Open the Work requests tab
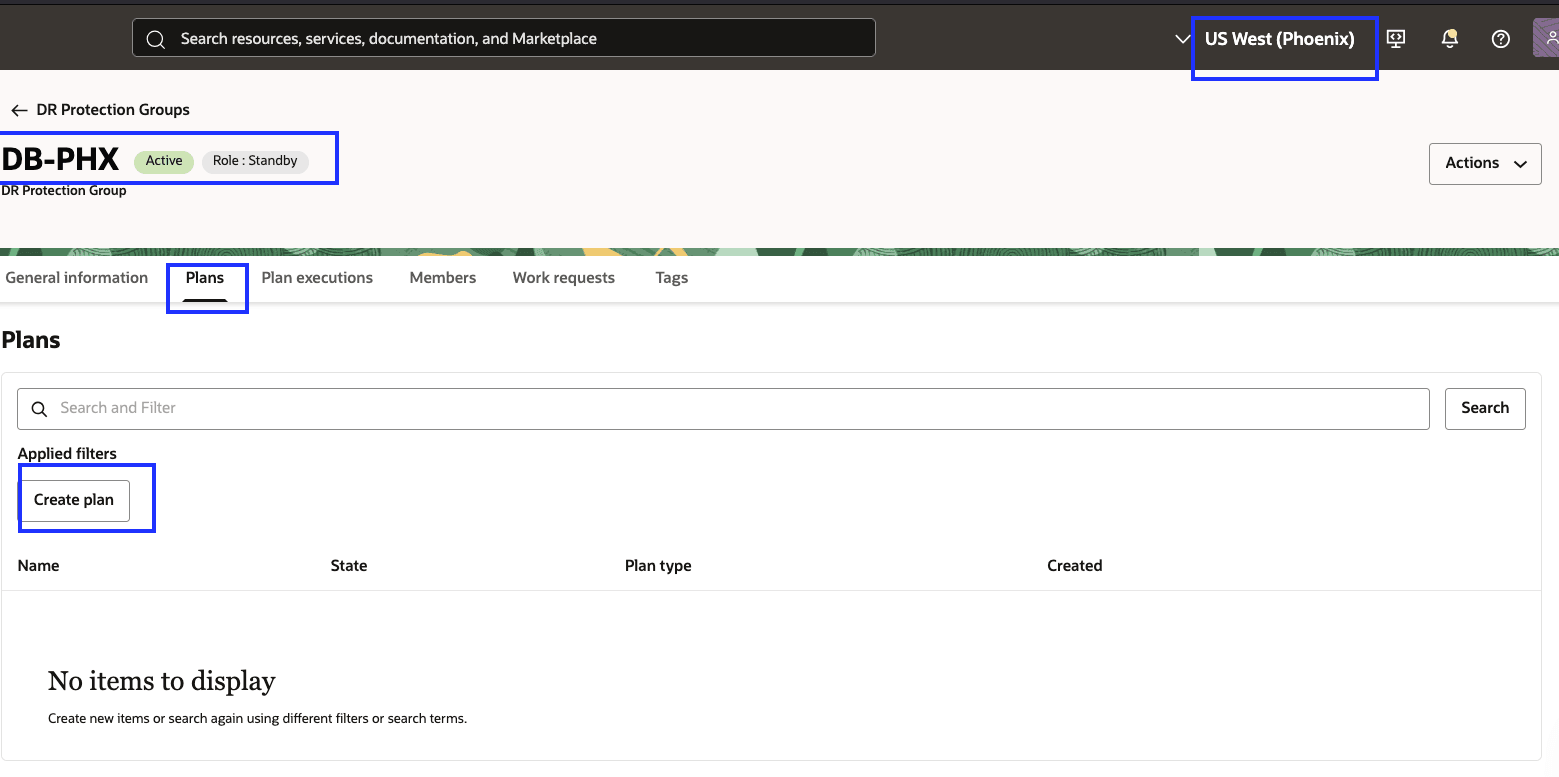 pos(564,278)
